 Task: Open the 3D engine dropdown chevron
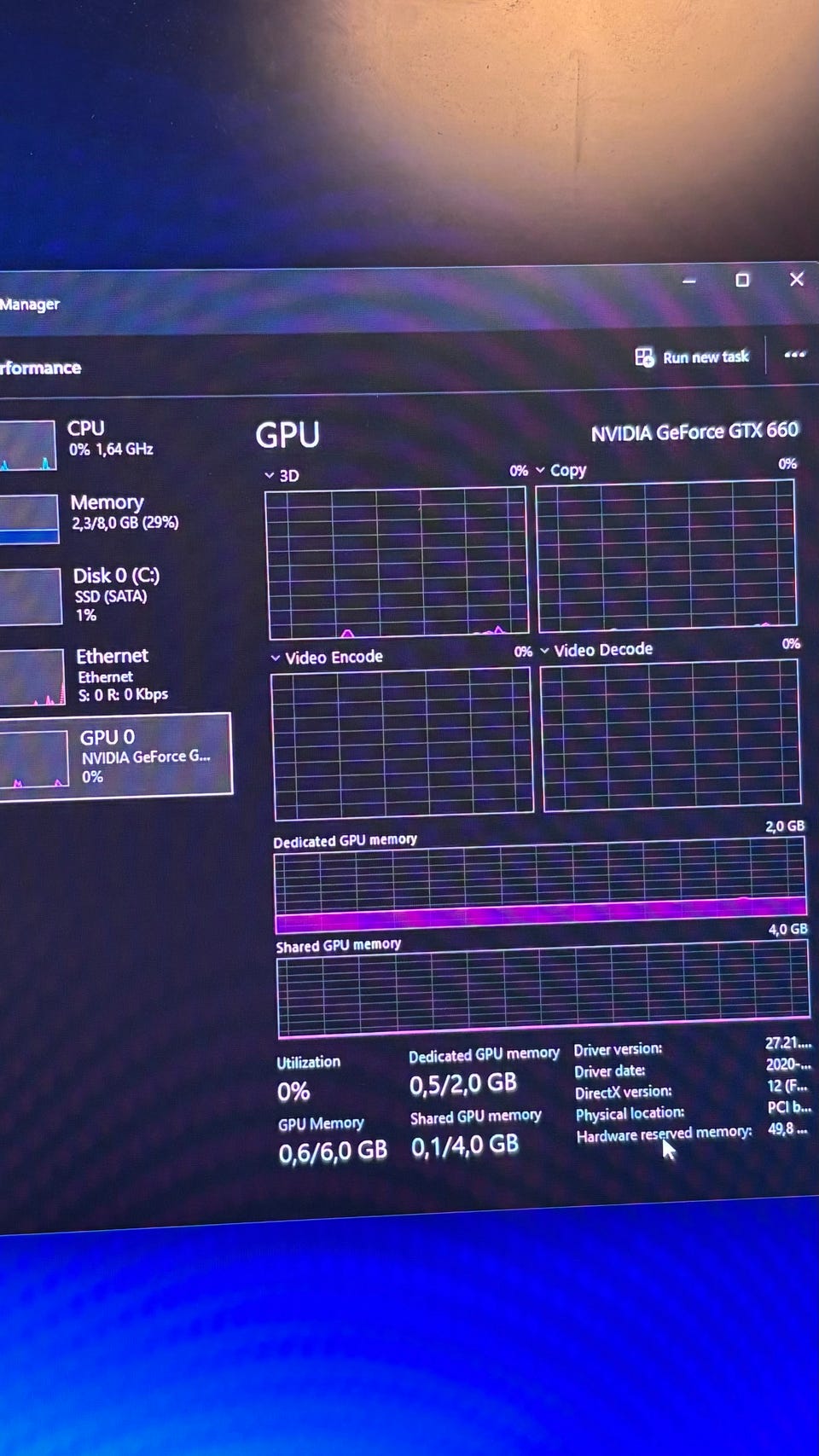click(x=270, y=476)
